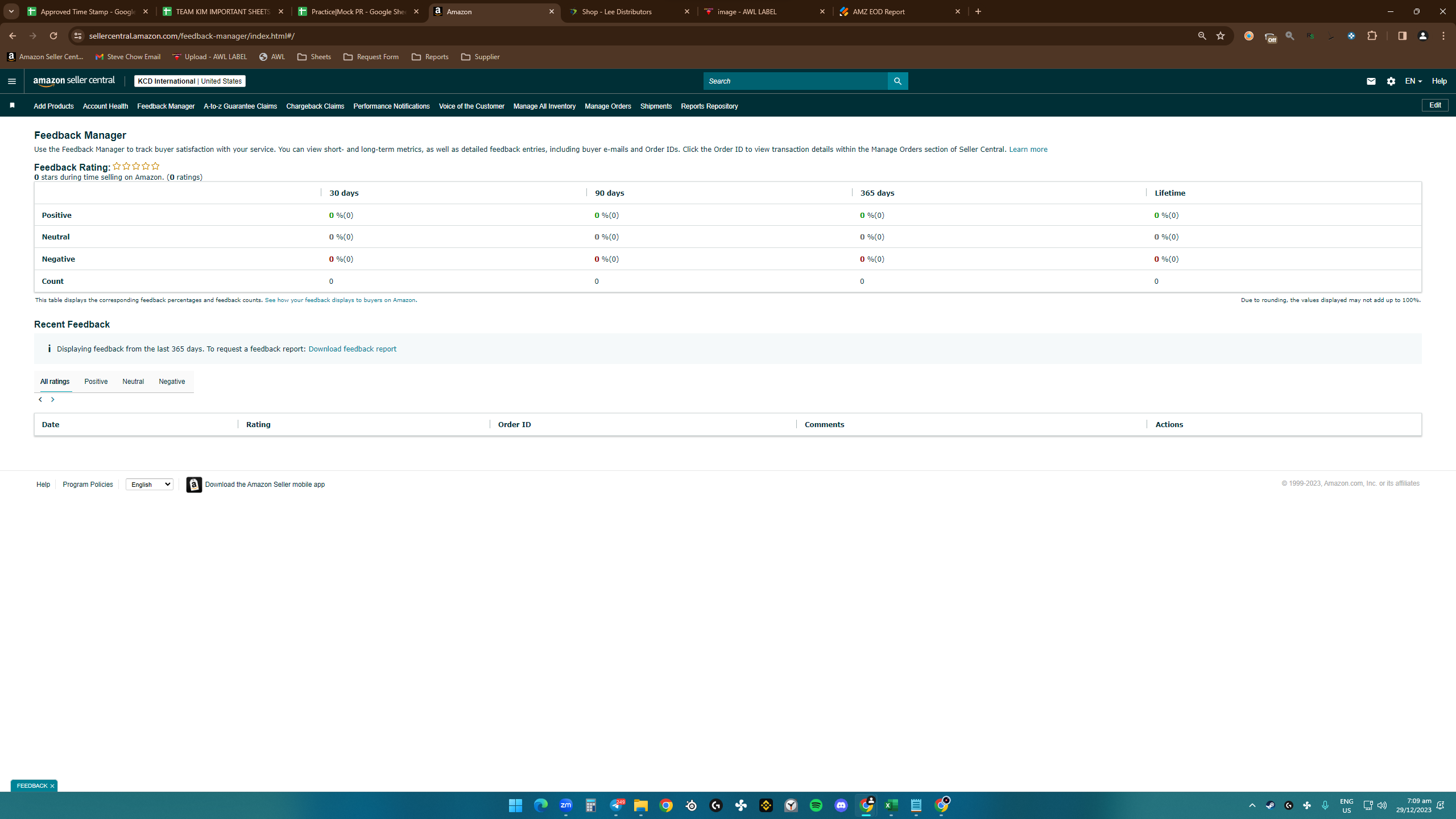Go to next feedback page arrow

click(x=52, y=400)
